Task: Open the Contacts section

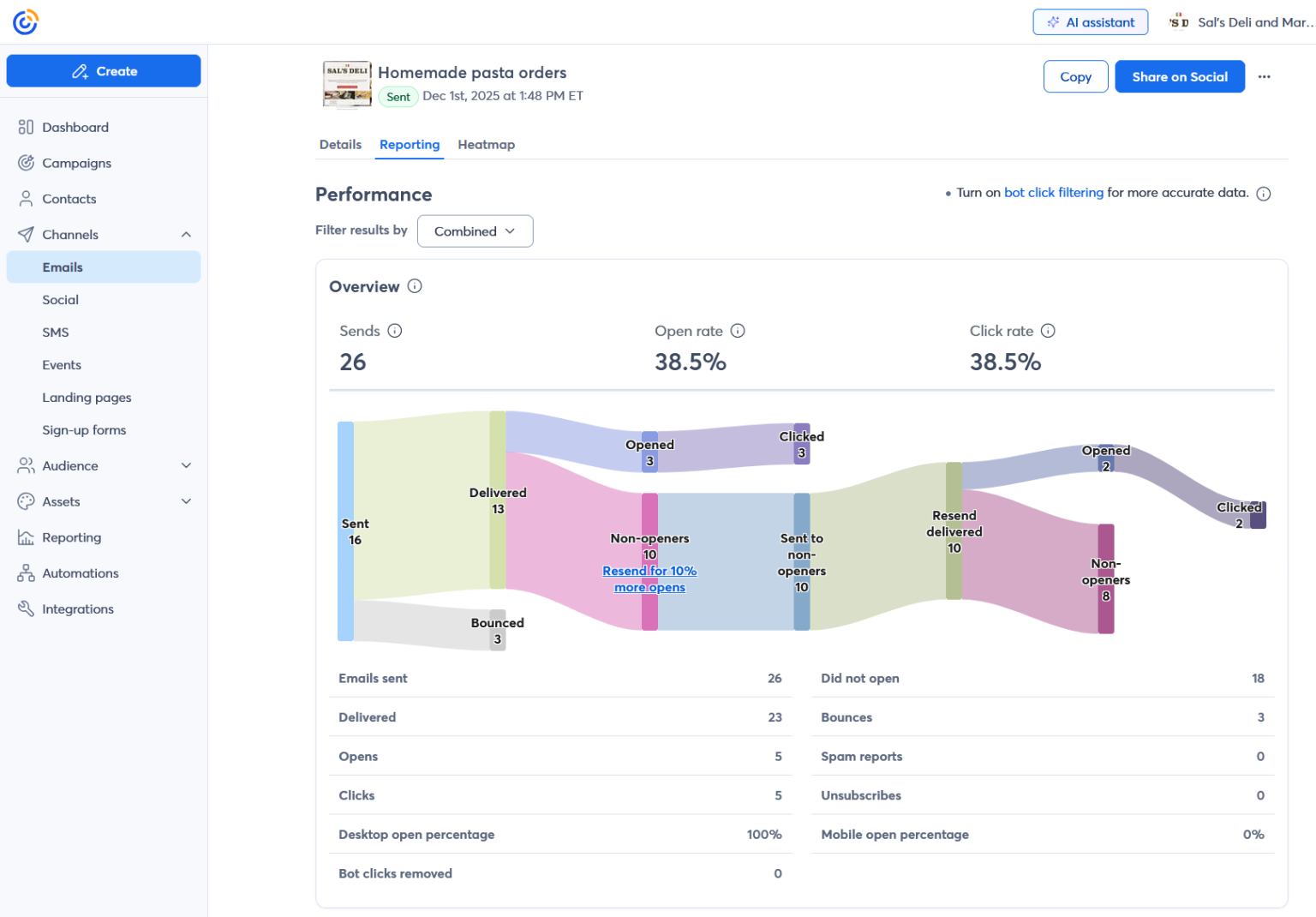Action: point(69,199)
